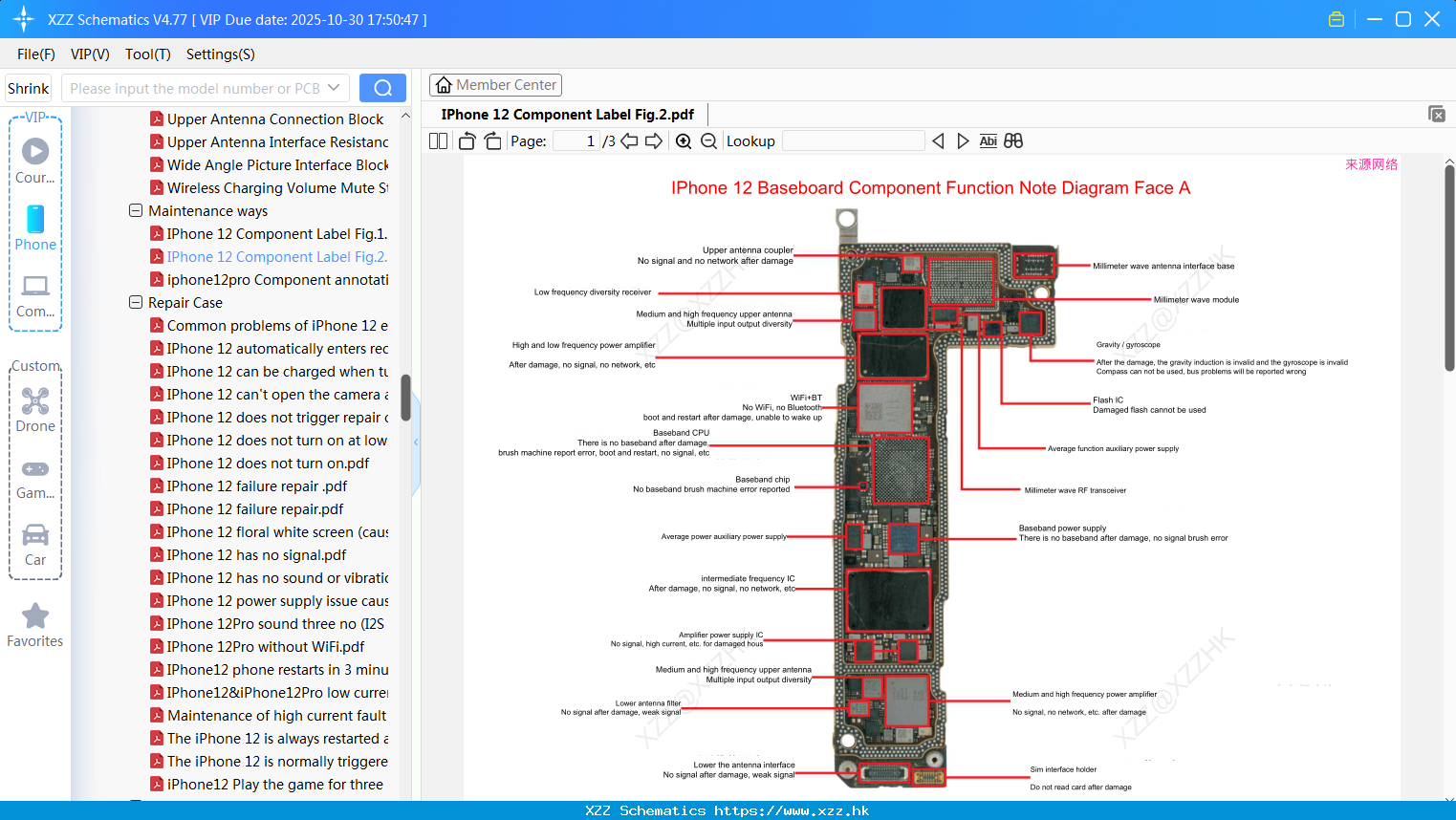Open Upper Antenna Interface Resistance file
Screen dimensions: 1456x820
269,142
